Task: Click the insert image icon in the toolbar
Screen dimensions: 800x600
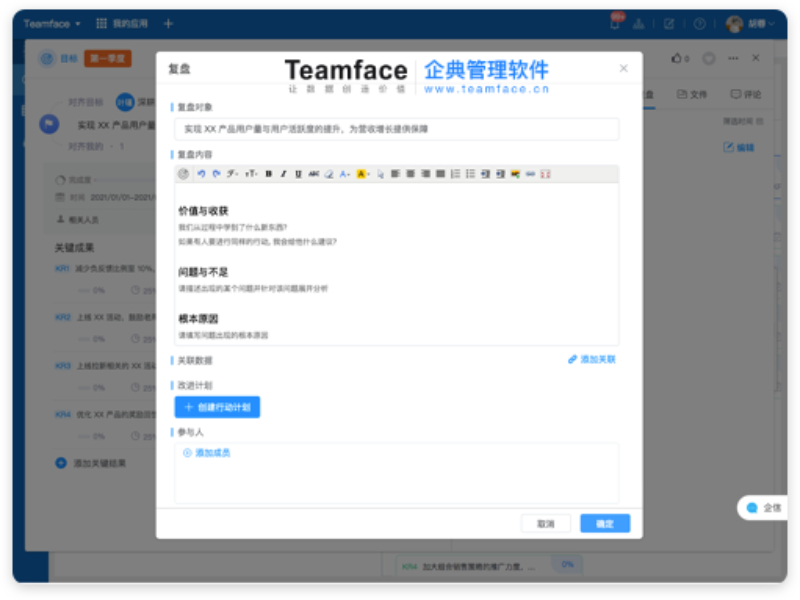Action: [515, 173]
